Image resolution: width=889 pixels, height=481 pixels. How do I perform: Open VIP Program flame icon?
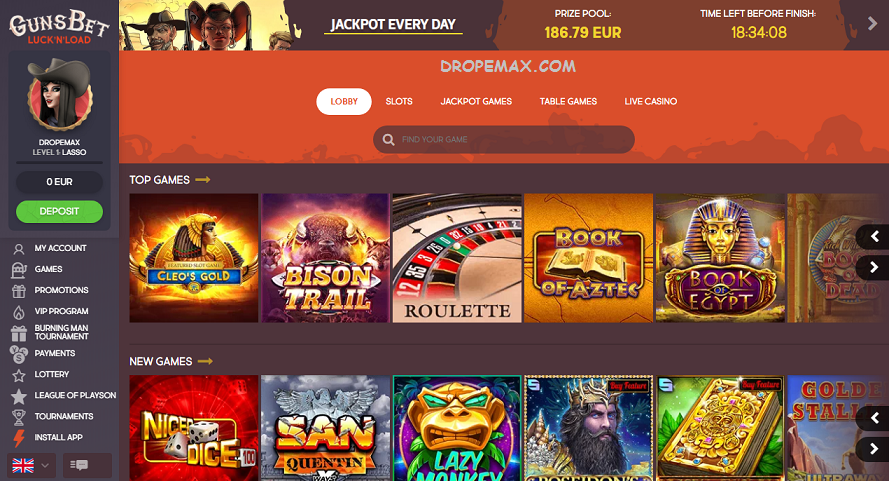[19, 312]
